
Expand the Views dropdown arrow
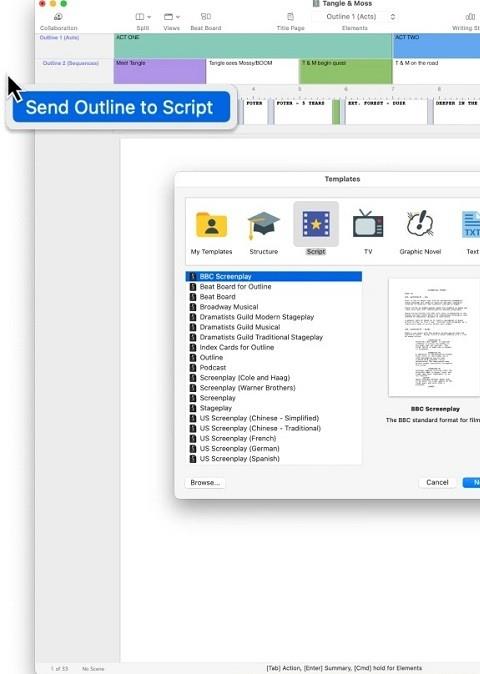point(177,17)
